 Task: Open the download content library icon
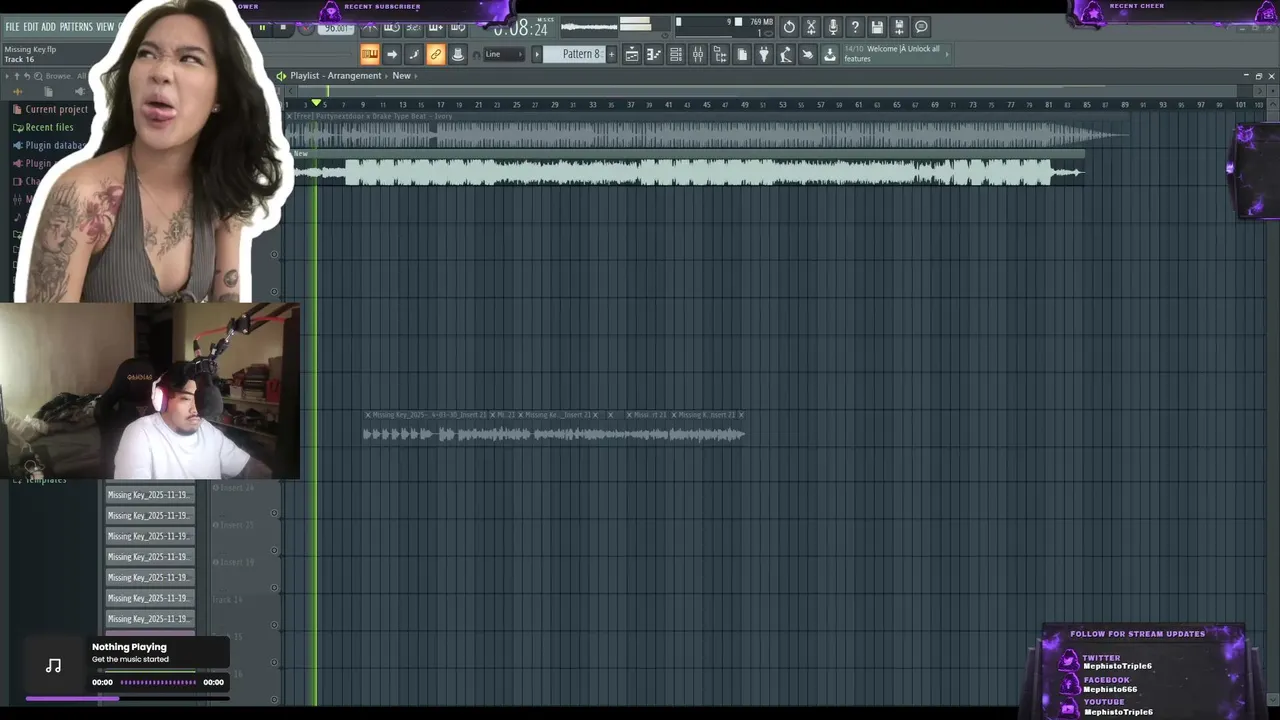coord(830,54)
